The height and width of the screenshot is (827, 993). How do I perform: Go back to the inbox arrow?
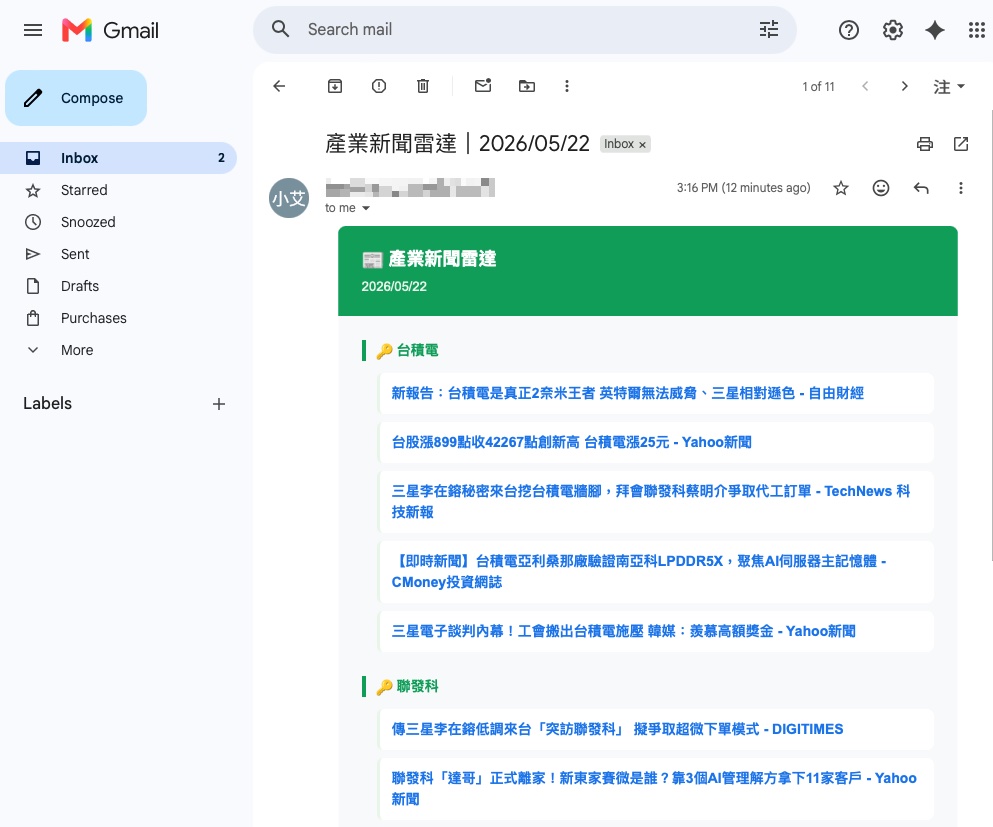coord(279,86)
